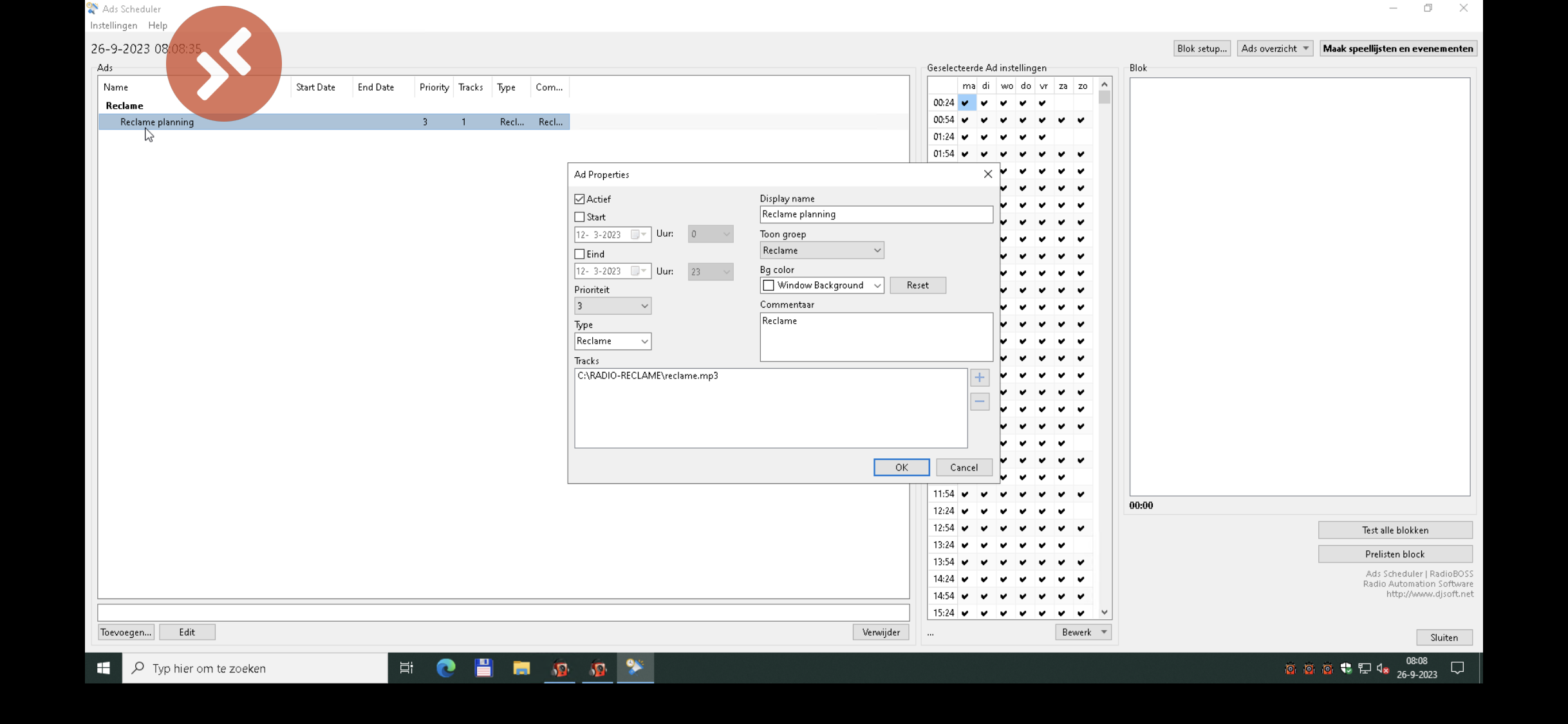The width and height of the screenshot is (1568, 724).
Task: Open the Help menu
Action: pyautogui.click(x=157, y=25)
